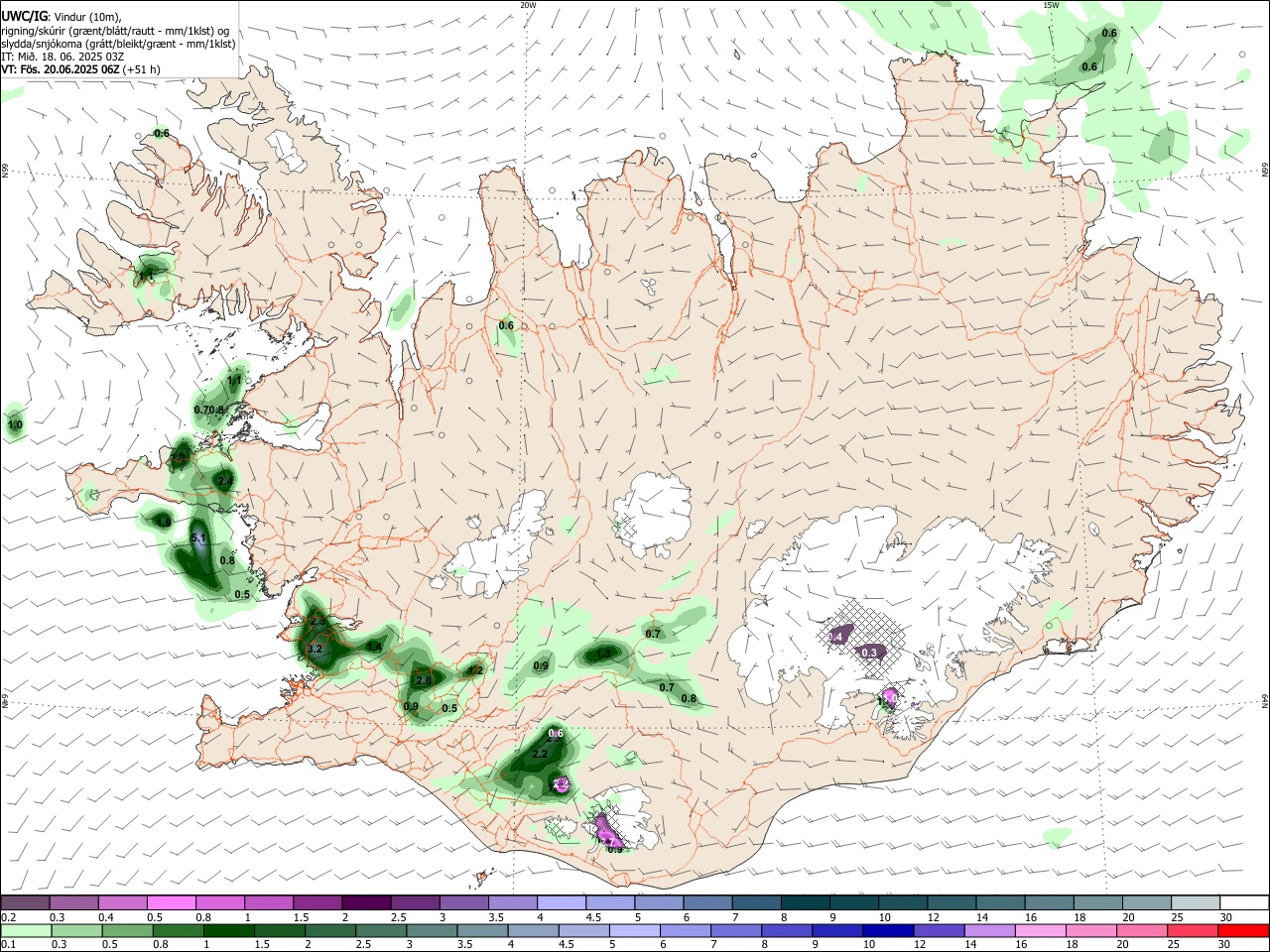Click the line 'slydda/snjókoma (grátt/bleikt/grænt - mm/1klst)'
1270x952 pixels.
pyautogui.click(x=118, y=44)
